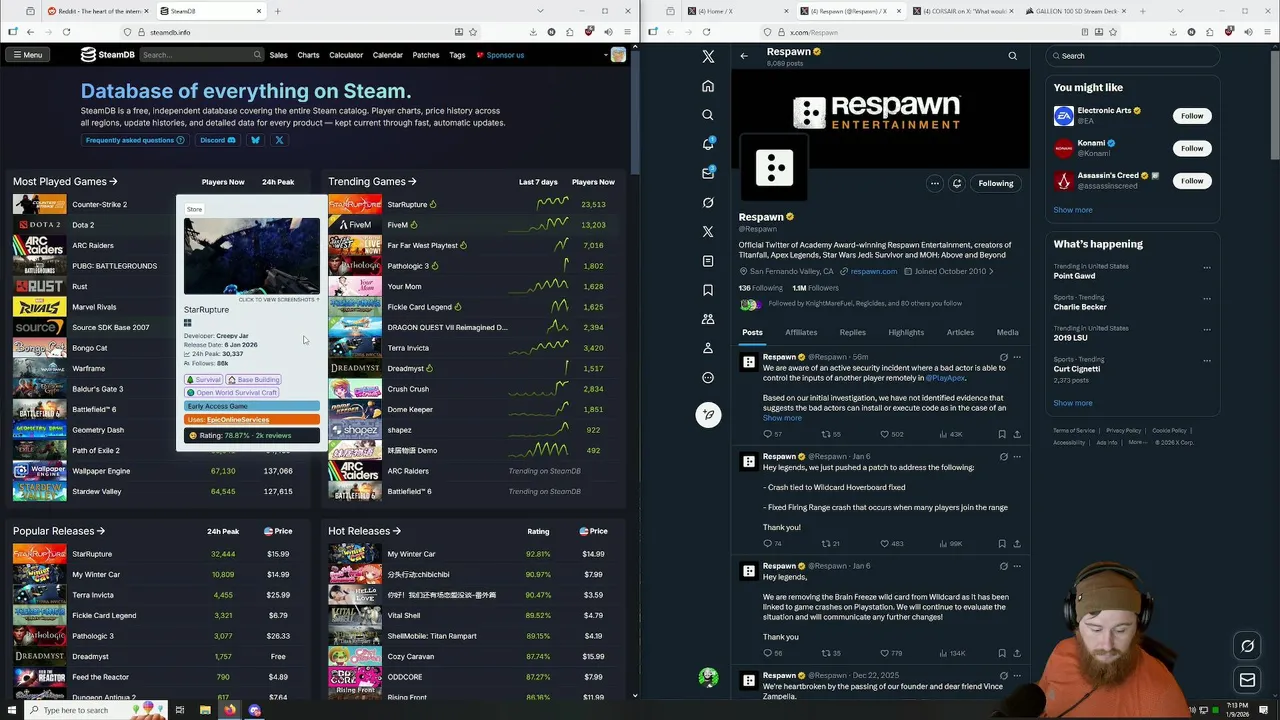This screenshot has height=720, width=1280.
Task: Open Respawn profile more options button
Action: tap(934, 183)
